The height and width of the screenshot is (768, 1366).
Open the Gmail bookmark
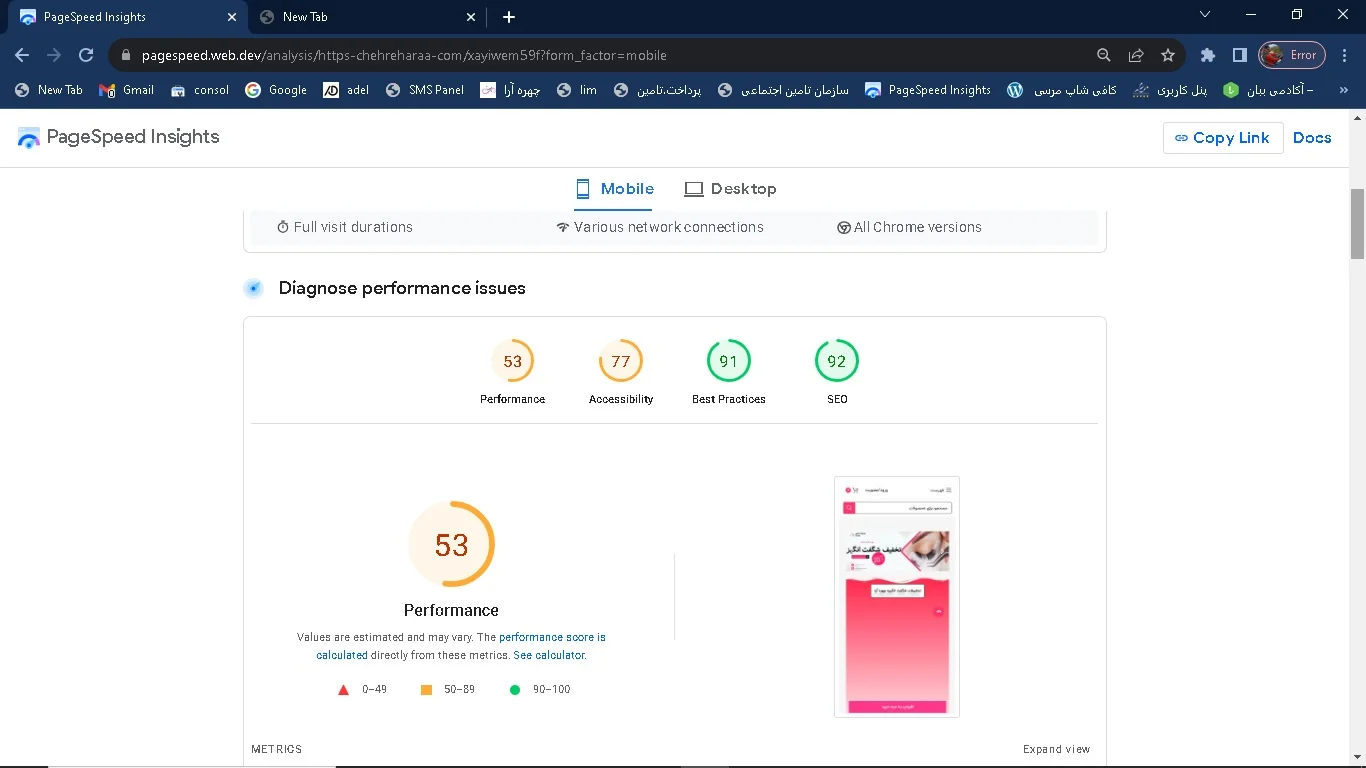127,90
